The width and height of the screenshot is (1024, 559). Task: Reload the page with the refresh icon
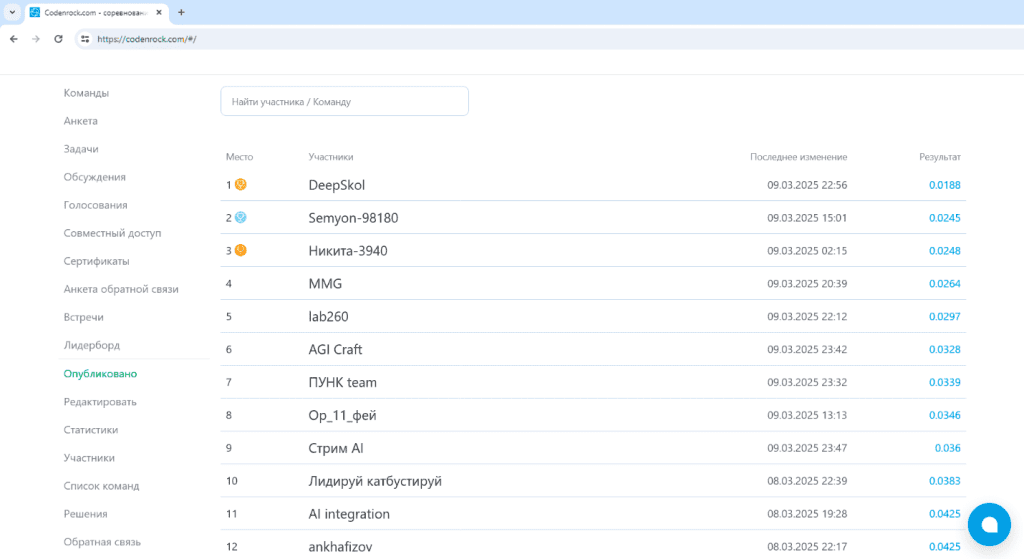tap(58, 39)
